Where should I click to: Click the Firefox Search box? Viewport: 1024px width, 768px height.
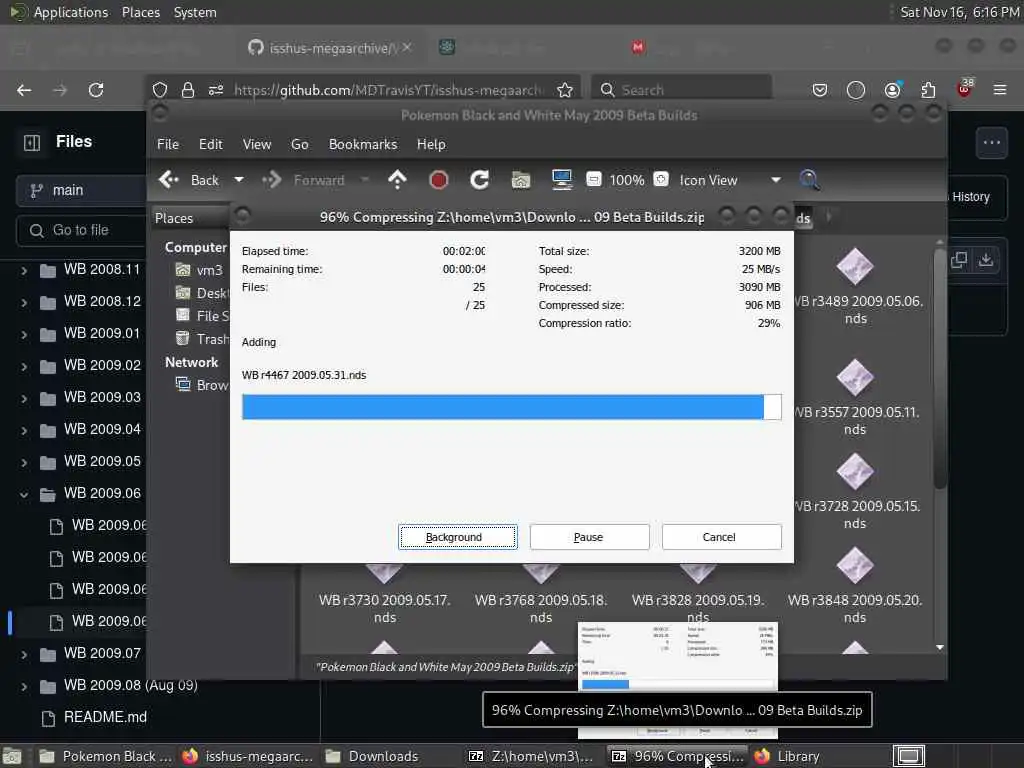pos(682,90)
